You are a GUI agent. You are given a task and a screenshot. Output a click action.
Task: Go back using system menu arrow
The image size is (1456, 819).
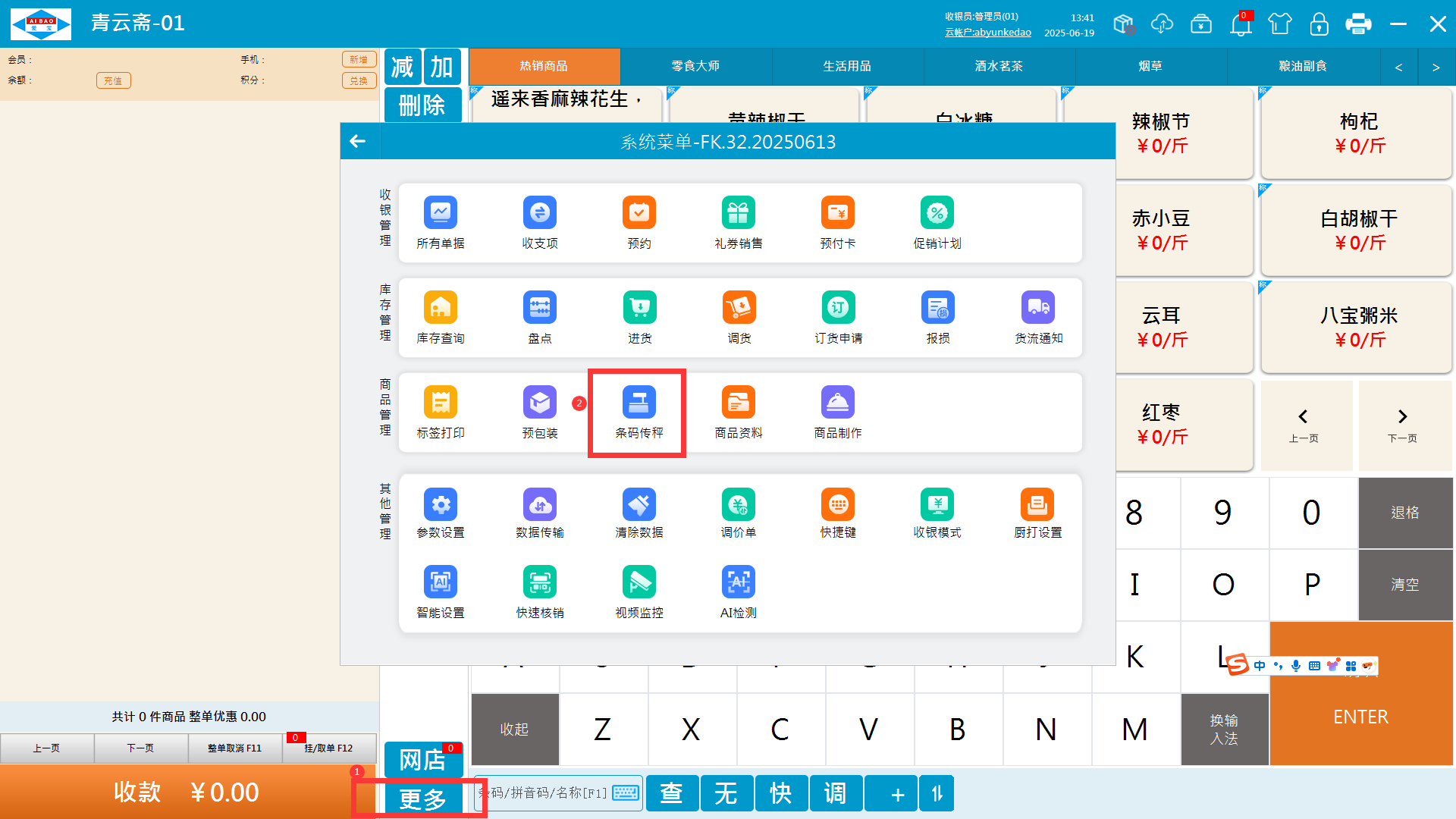pos(358,141)
